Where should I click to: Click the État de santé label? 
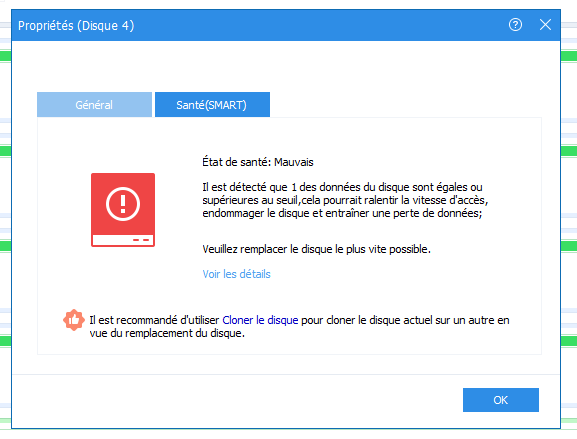click(x=237, y=162)
